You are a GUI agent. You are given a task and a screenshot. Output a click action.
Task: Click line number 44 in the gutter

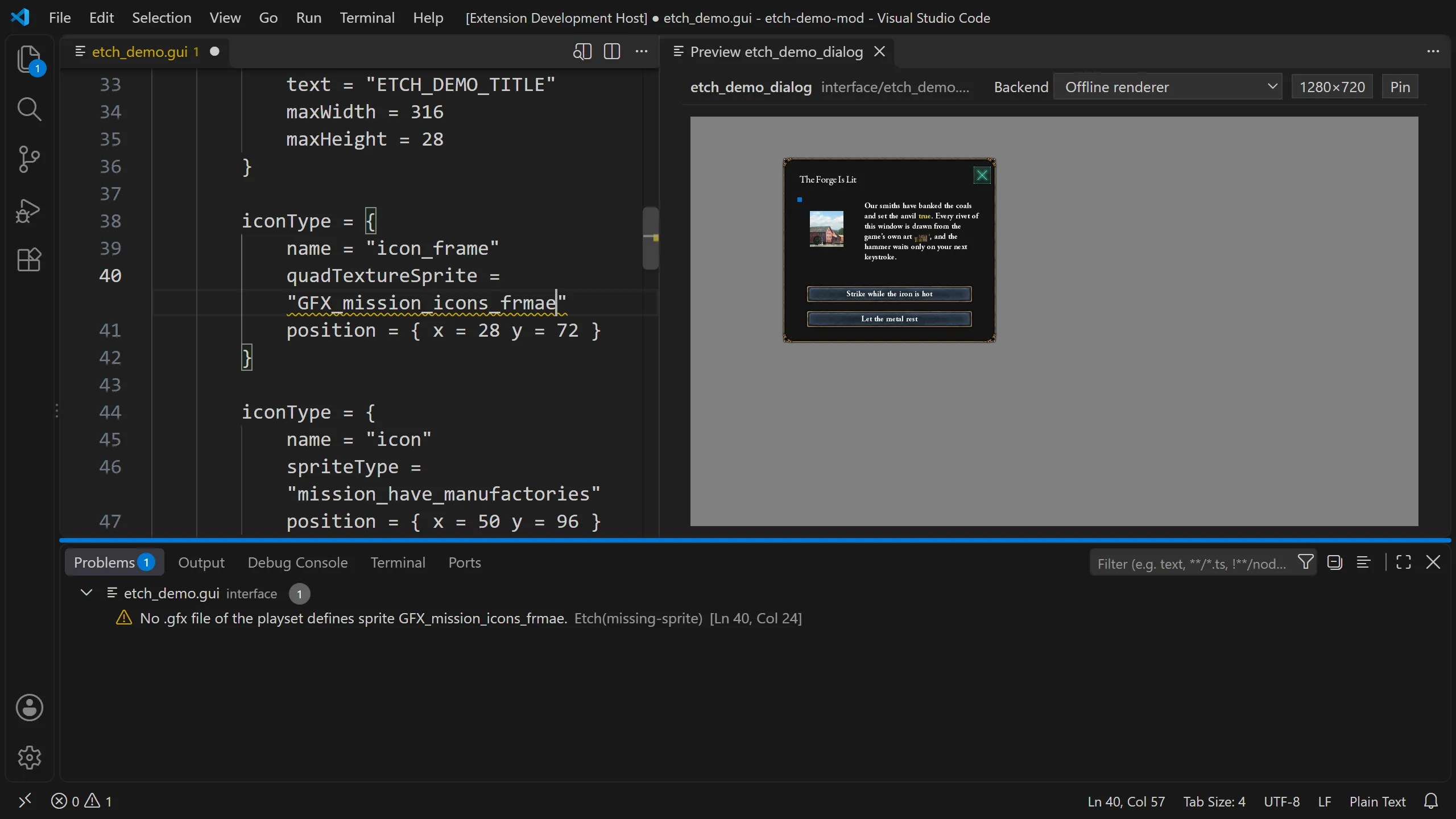(x=110, y=412)
